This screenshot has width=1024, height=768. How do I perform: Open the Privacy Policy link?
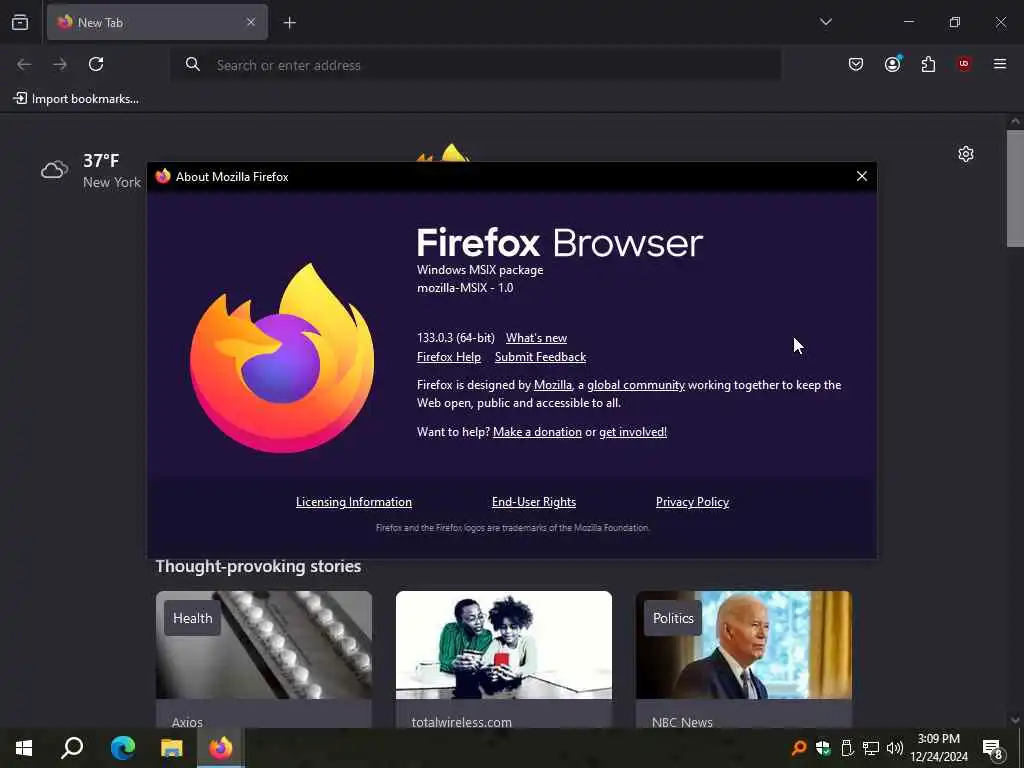[x=692, y=502]
